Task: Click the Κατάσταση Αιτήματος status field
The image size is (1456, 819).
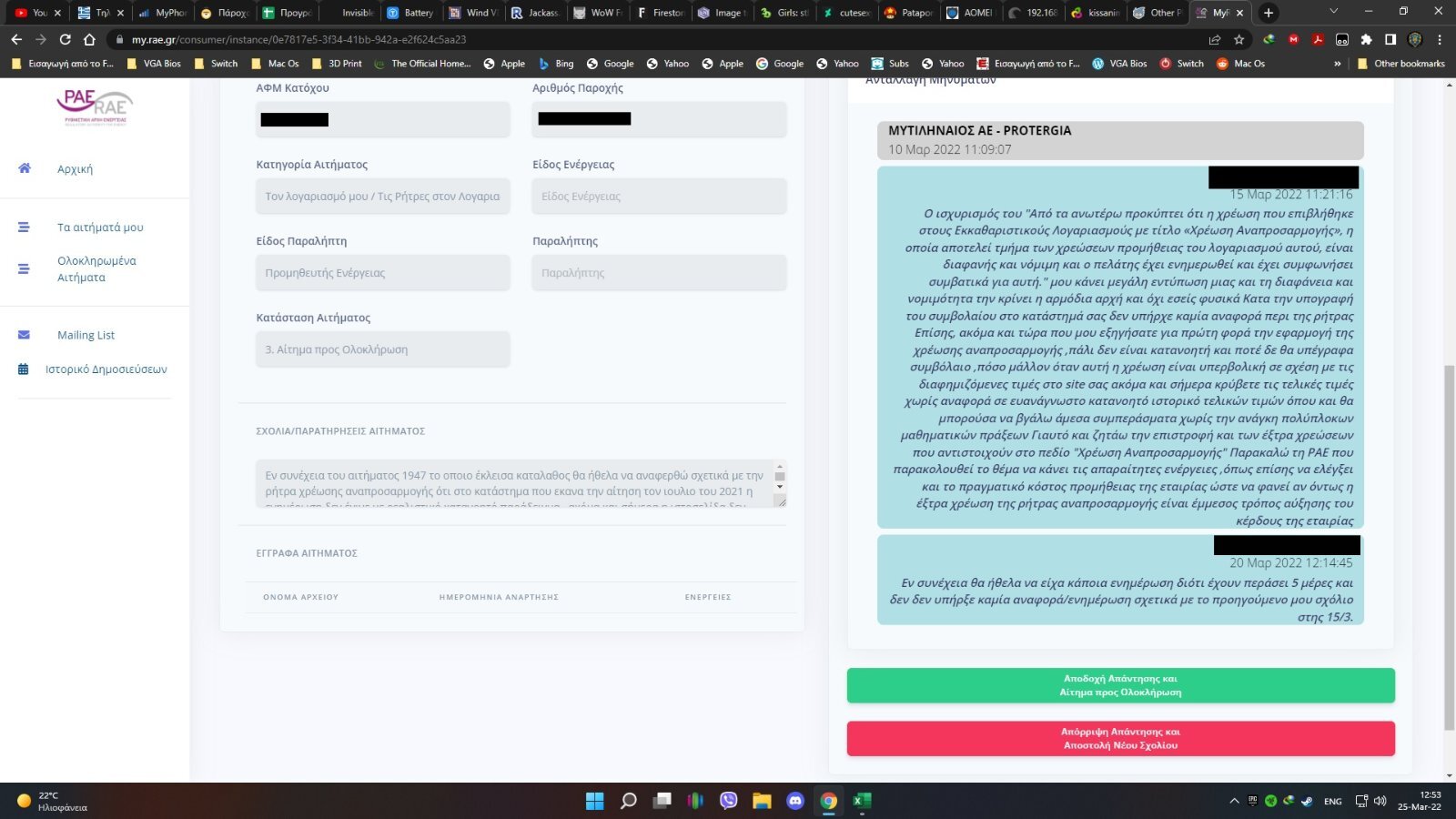Action: pos(382,349)
